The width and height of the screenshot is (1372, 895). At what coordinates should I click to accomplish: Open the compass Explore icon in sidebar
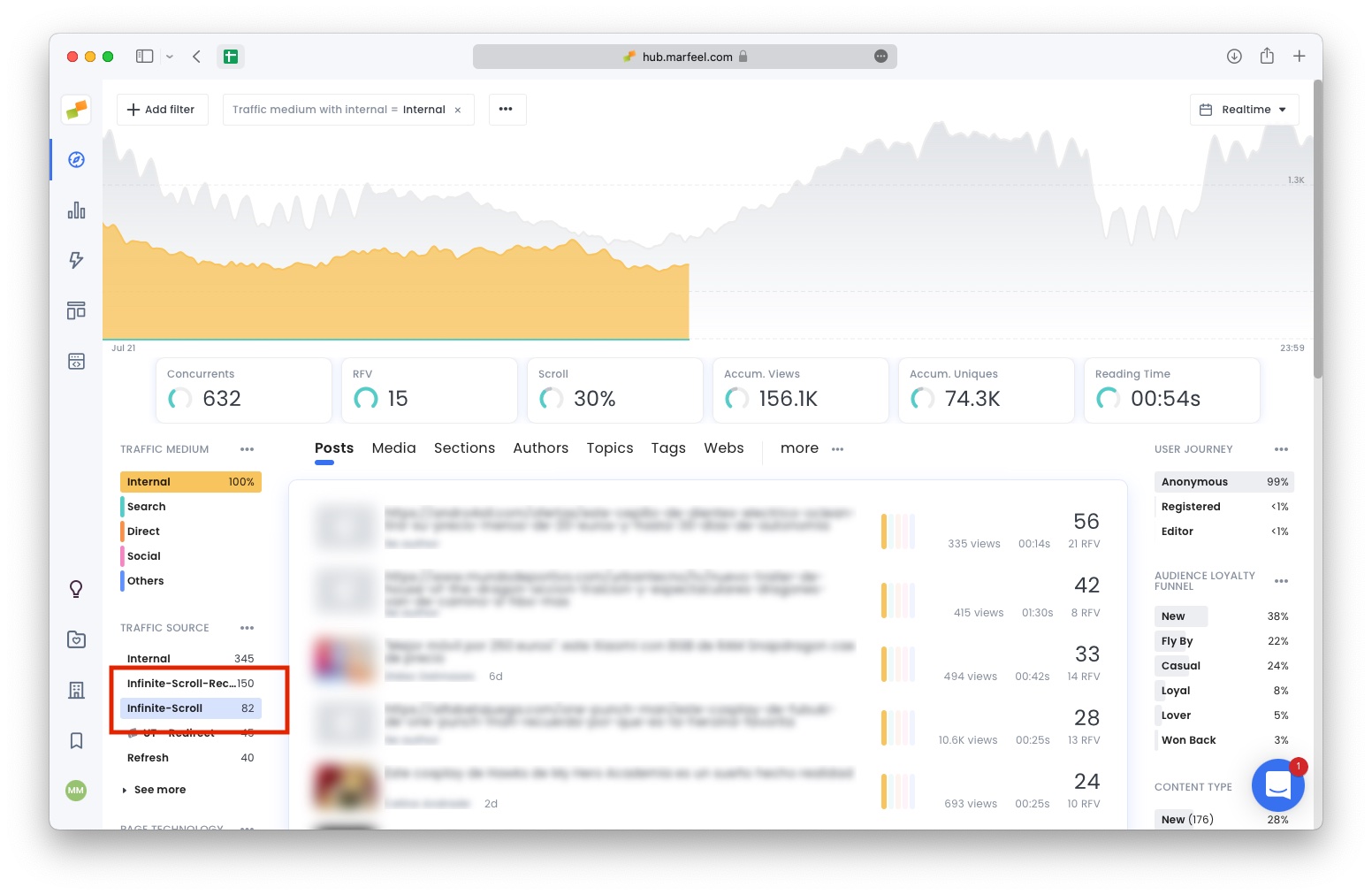click(x=76, y=160)
